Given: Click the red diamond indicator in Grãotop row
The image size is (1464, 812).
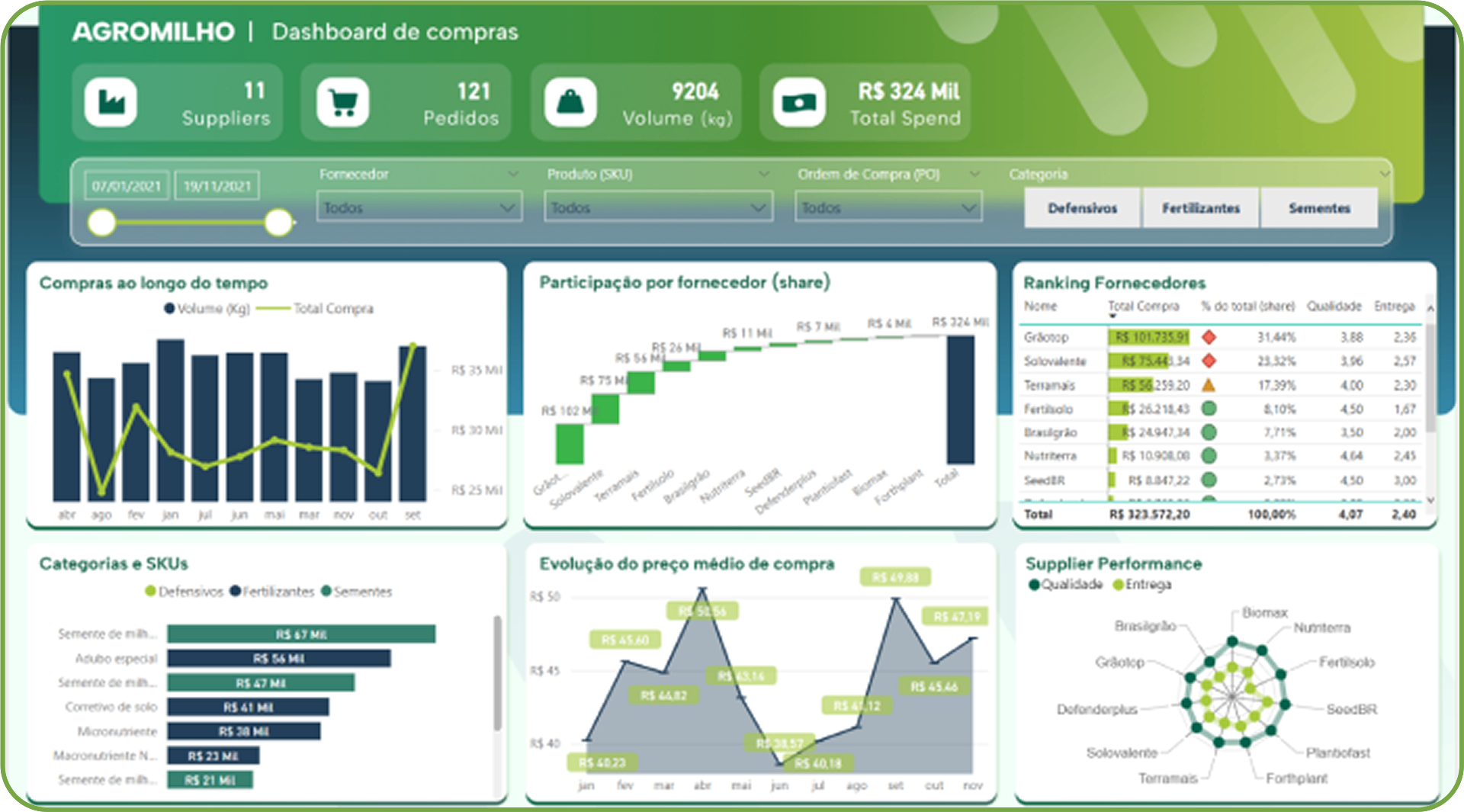Looking at the screenshot, I should coord(1209,337).
